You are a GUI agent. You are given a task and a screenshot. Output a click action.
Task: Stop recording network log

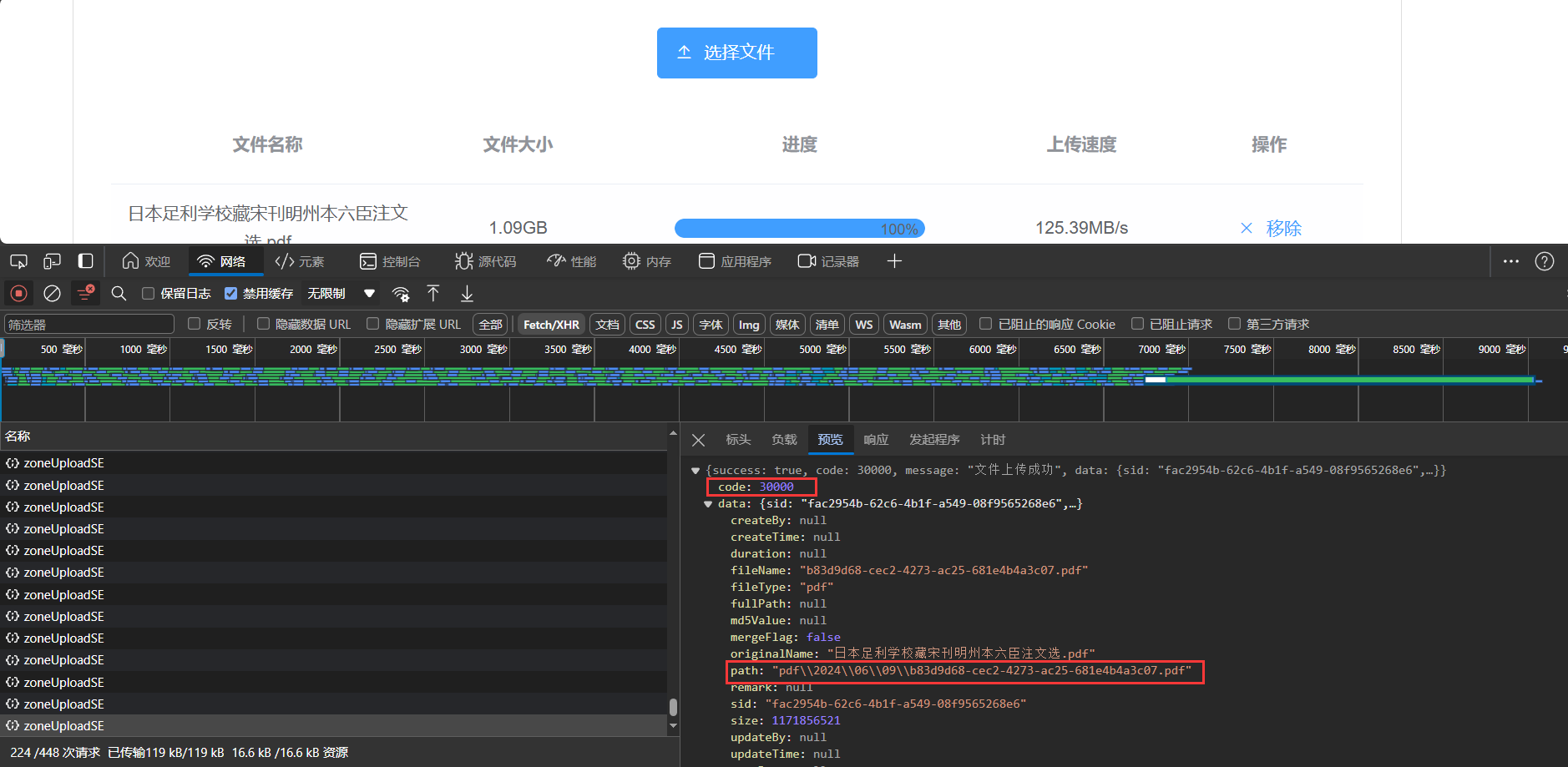18,293
